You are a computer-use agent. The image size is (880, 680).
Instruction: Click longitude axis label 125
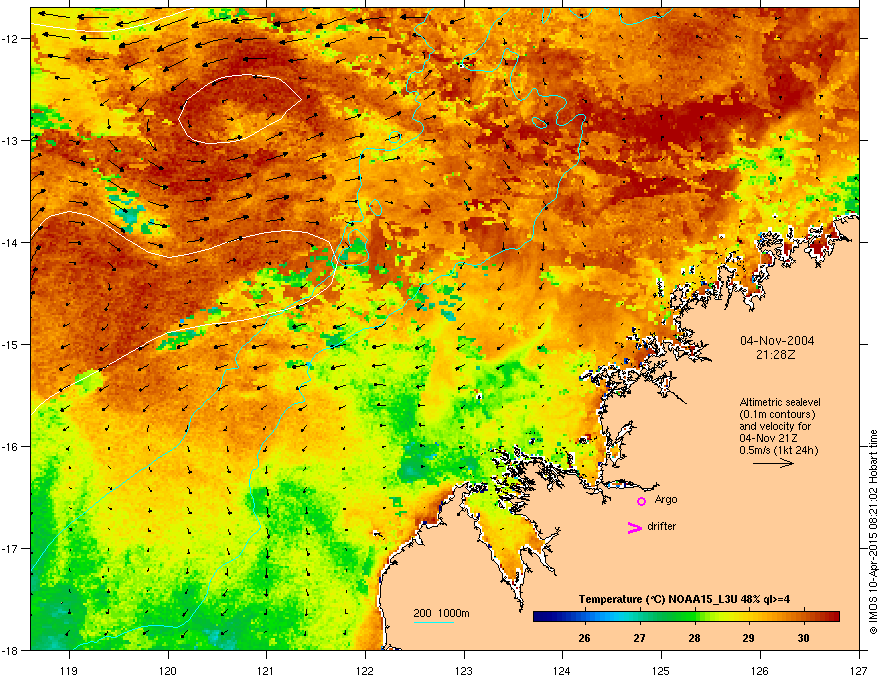[x=661, y=671]
